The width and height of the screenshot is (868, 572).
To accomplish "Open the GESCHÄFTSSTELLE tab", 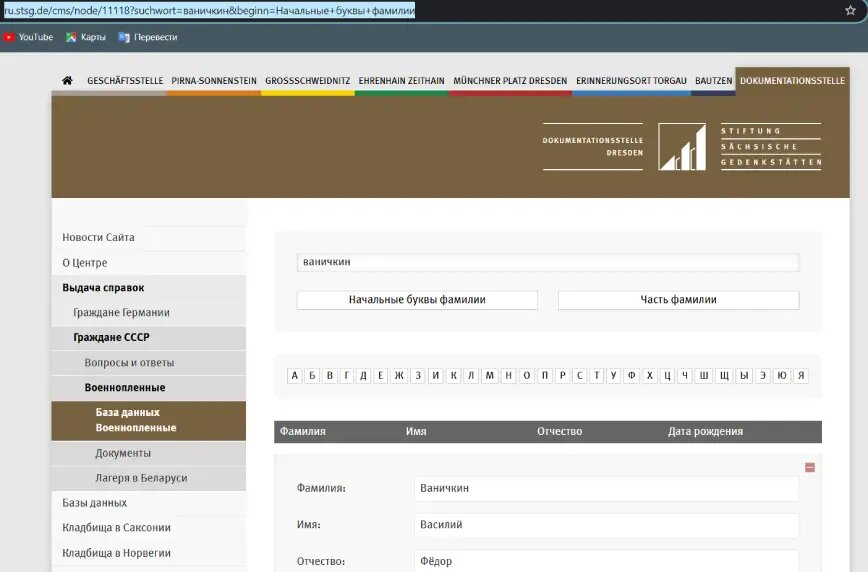I will click(x=125, y=81).
